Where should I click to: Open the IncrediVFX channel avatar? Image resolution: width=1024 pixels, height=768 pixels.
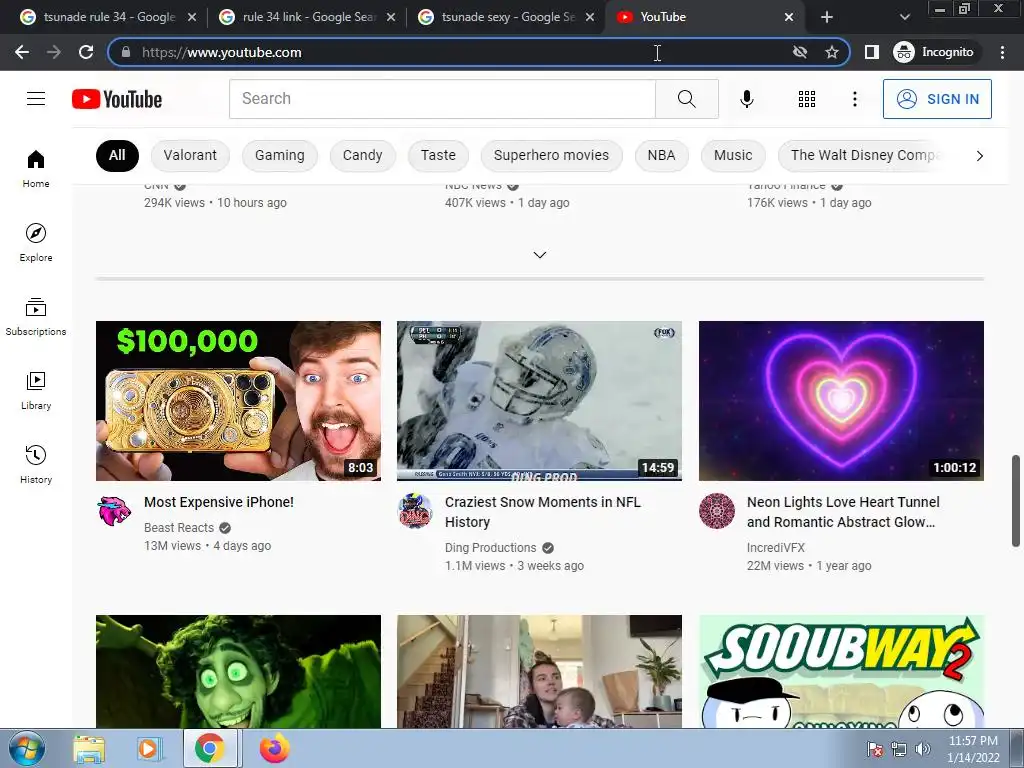click(x=716, y=511)
